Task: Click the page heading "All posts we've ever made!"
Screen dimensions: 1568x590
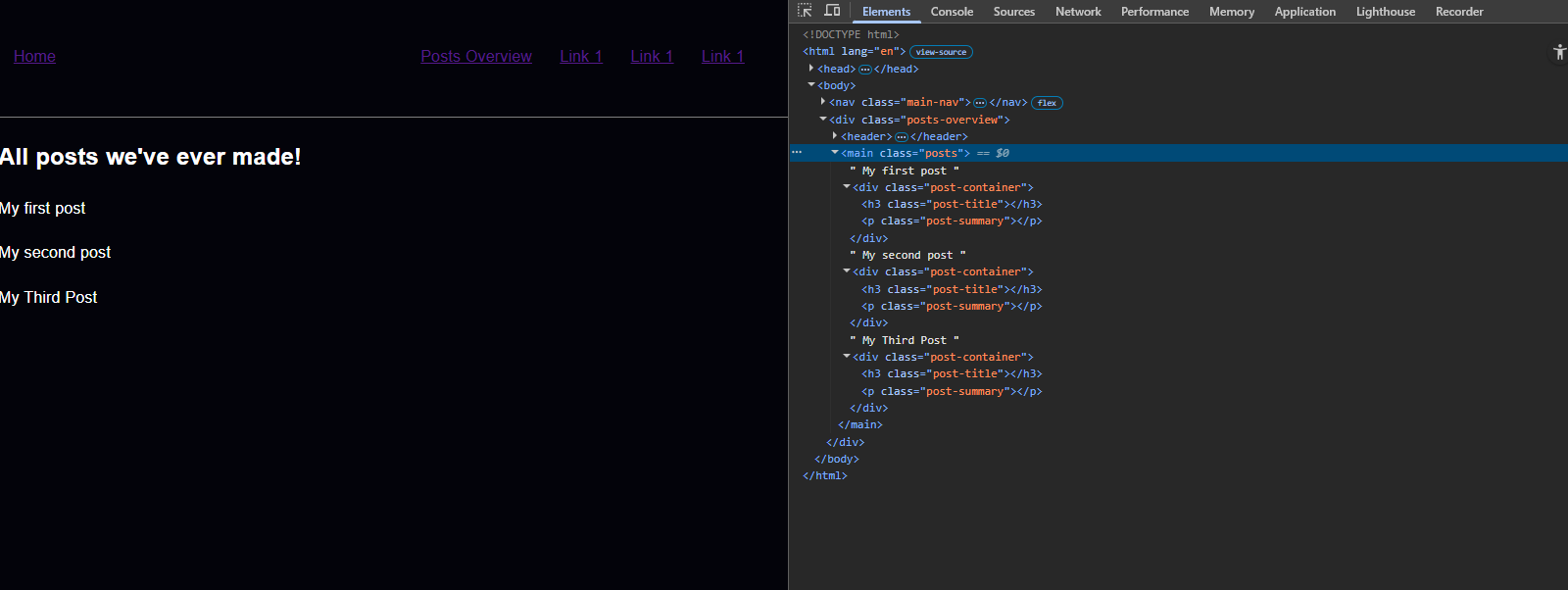Action: pos(151,157)
